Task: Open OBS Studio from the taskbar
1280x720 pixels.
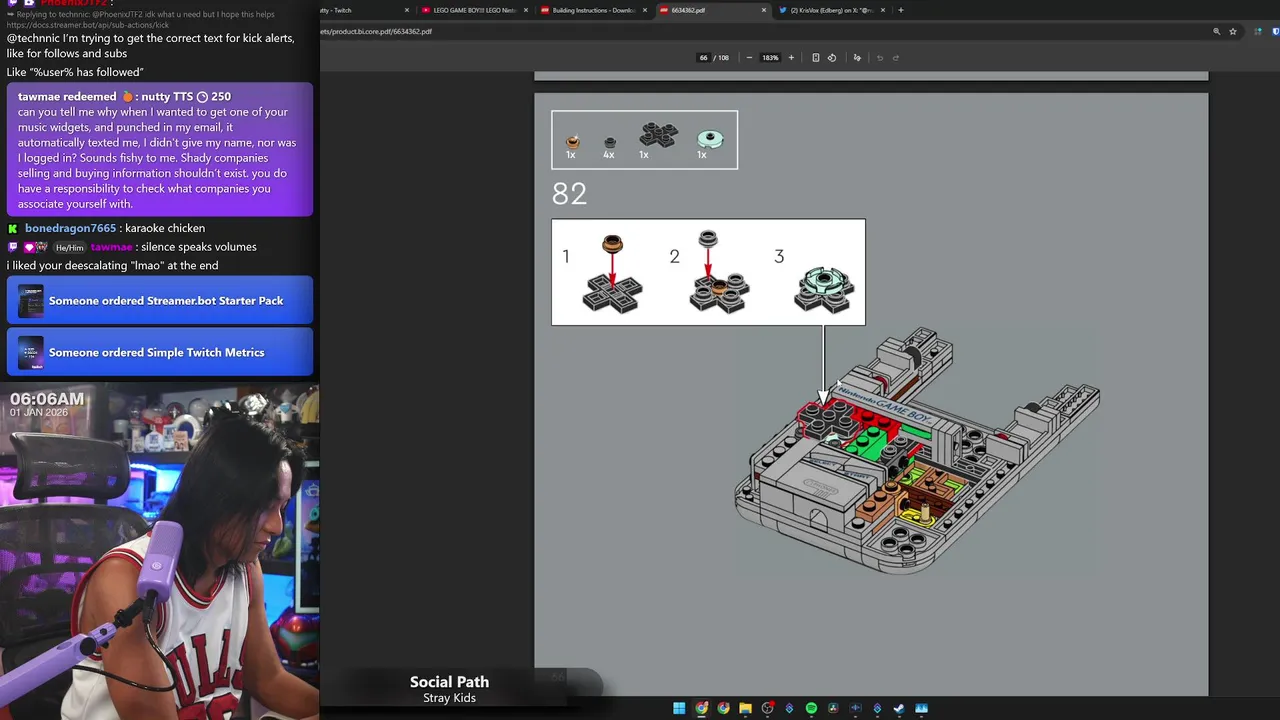Action: click(767, 709)
